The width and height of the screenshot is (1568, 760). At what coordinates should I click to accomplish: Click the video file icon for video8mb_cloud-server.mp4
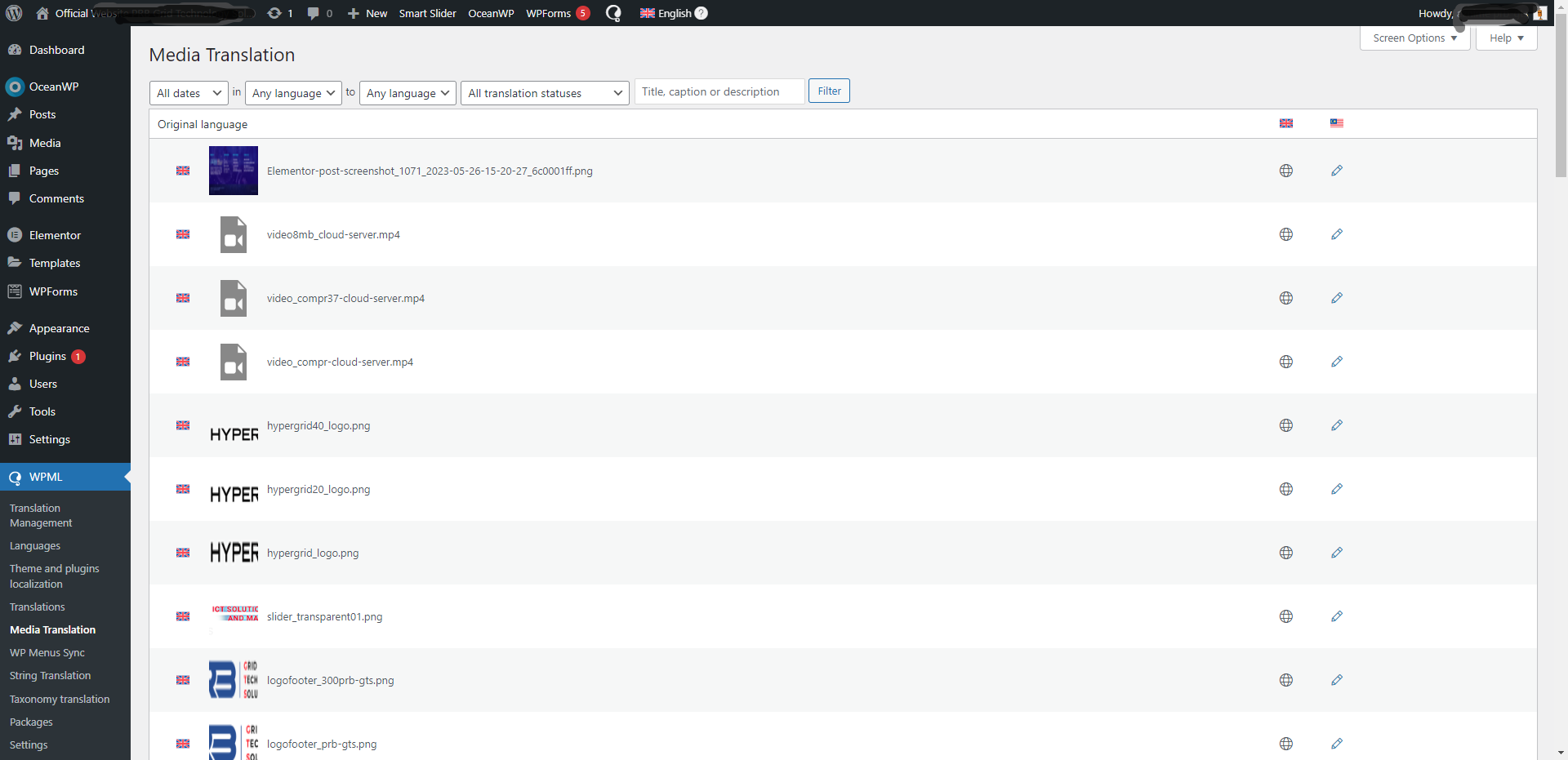tap(234, 234)
